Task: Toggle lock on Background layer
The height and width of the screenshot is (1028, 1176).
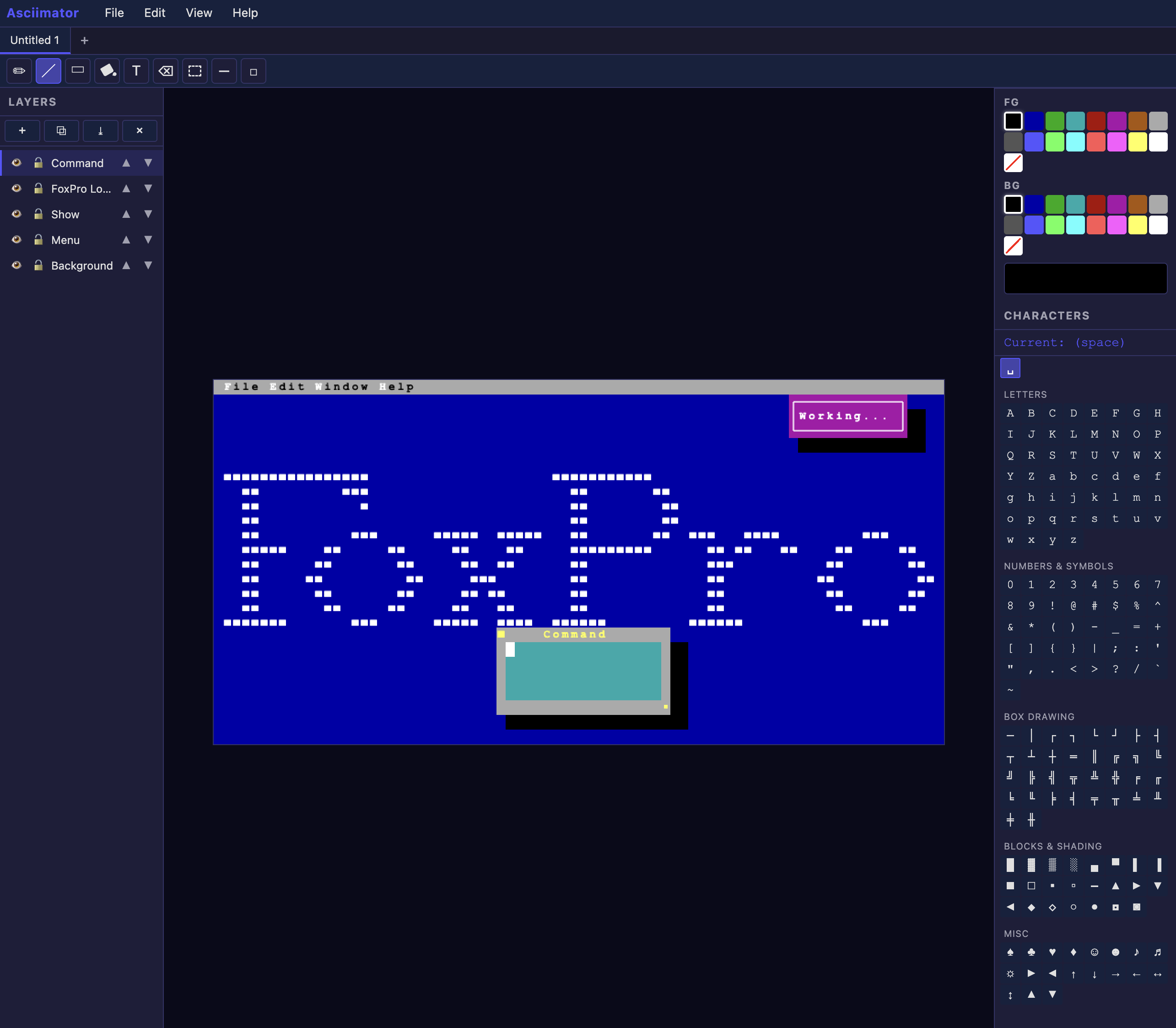Action: click(38, 265)
